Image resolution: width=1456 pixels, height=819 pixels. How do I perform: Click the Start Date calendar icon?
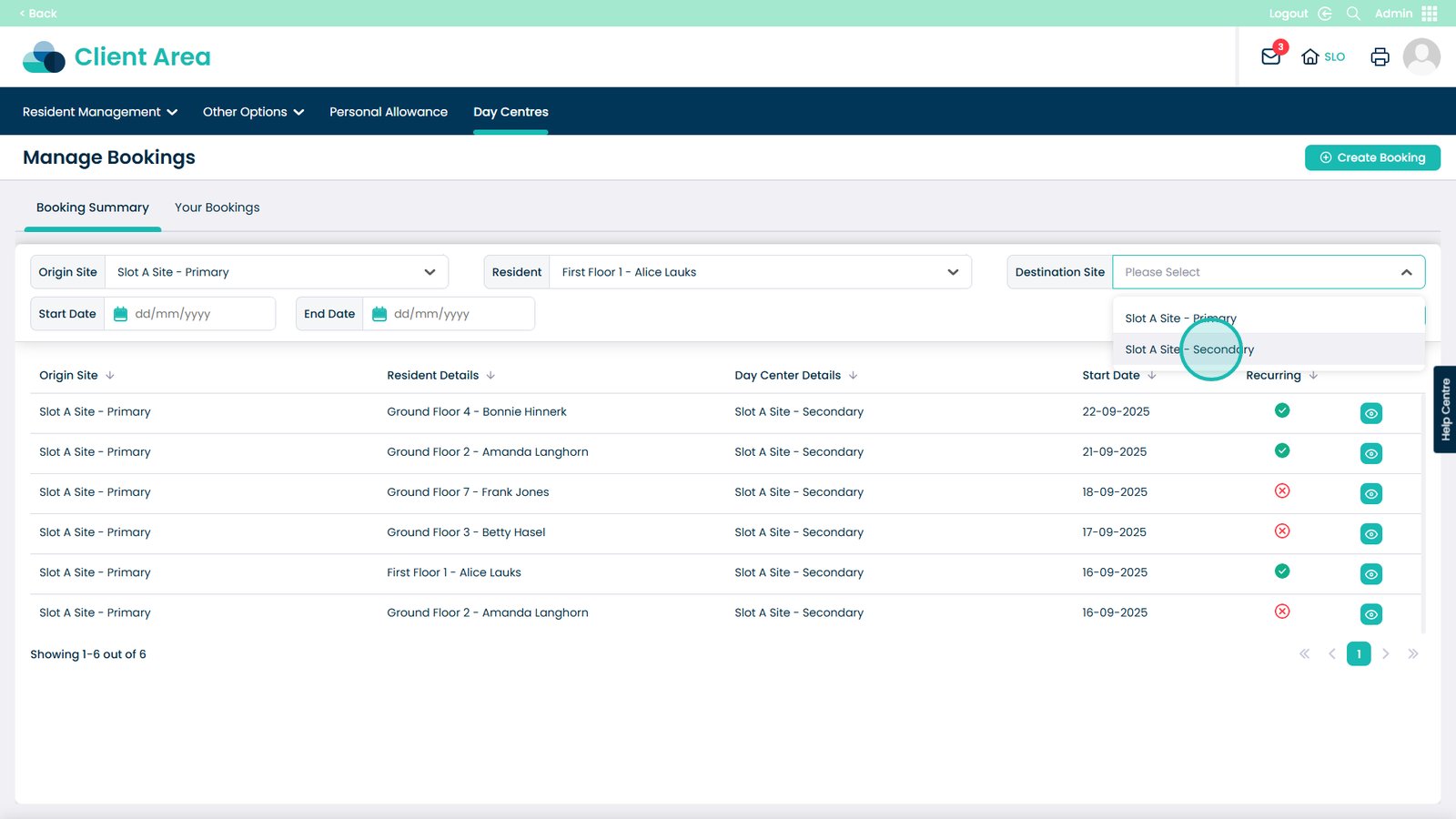pos(120,314)
